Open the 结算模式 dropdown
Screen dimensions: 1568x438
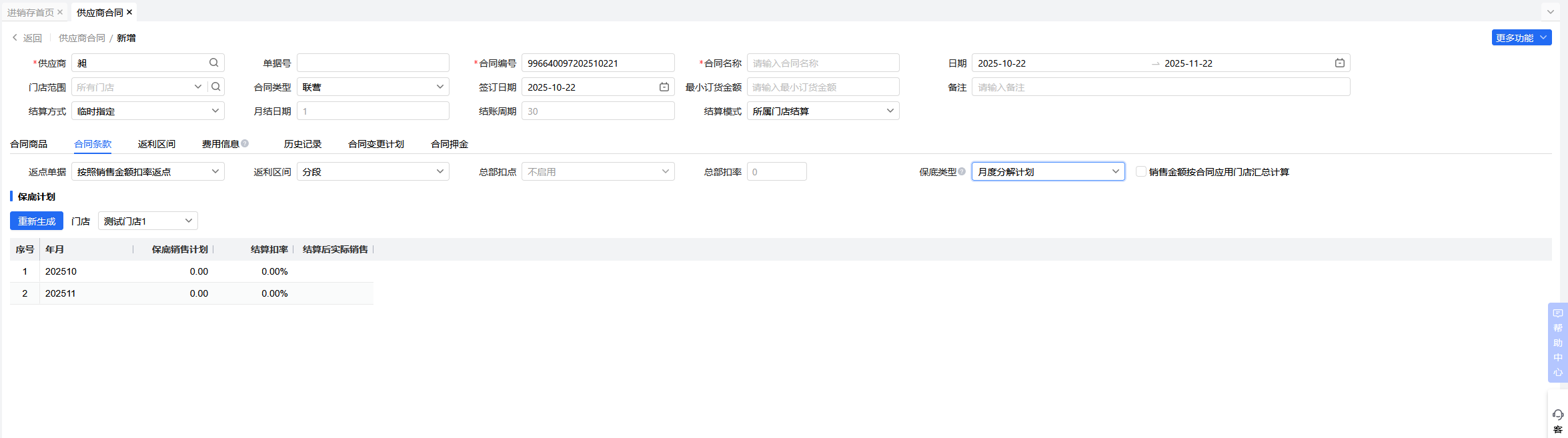(x=823, y=111)
